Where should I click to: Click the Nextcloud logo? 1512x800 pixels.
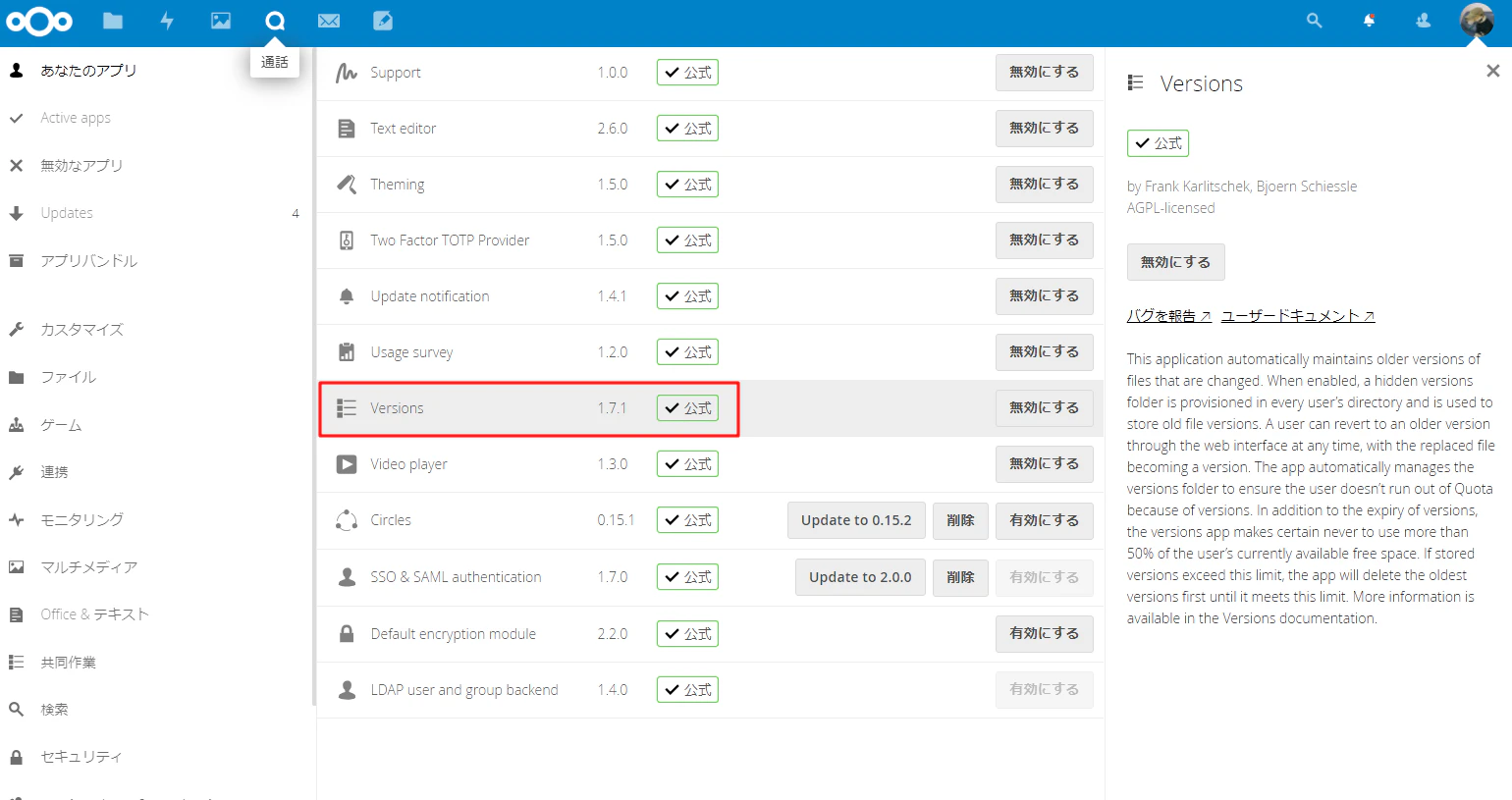(x=39, y=21)
